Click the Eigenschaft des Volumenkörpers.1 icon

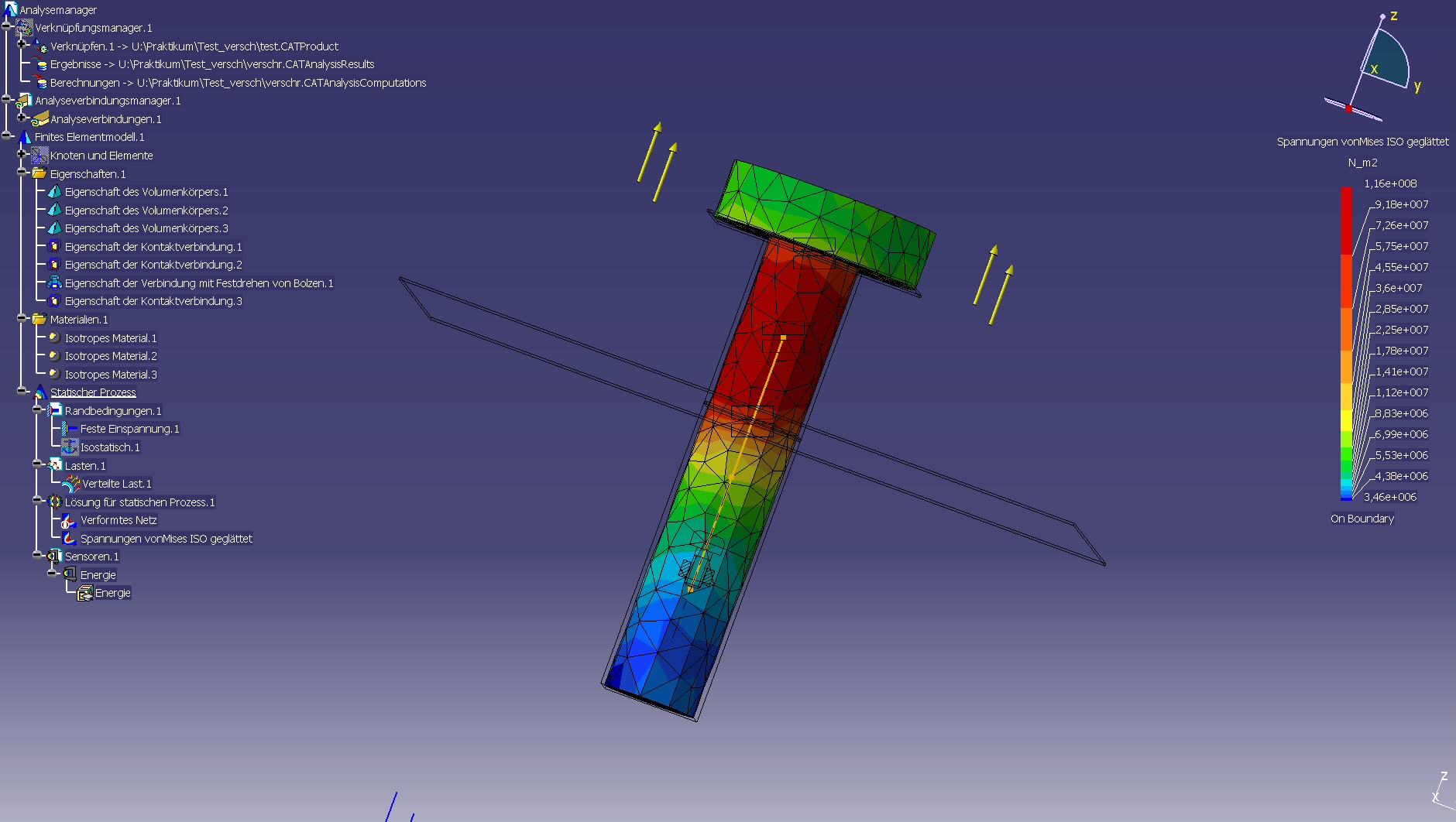coord(54,192)
